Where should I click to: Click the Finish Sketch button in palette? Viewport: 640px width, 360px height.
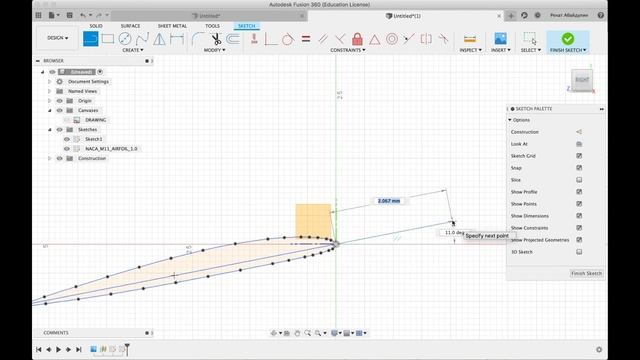point(587,273)
